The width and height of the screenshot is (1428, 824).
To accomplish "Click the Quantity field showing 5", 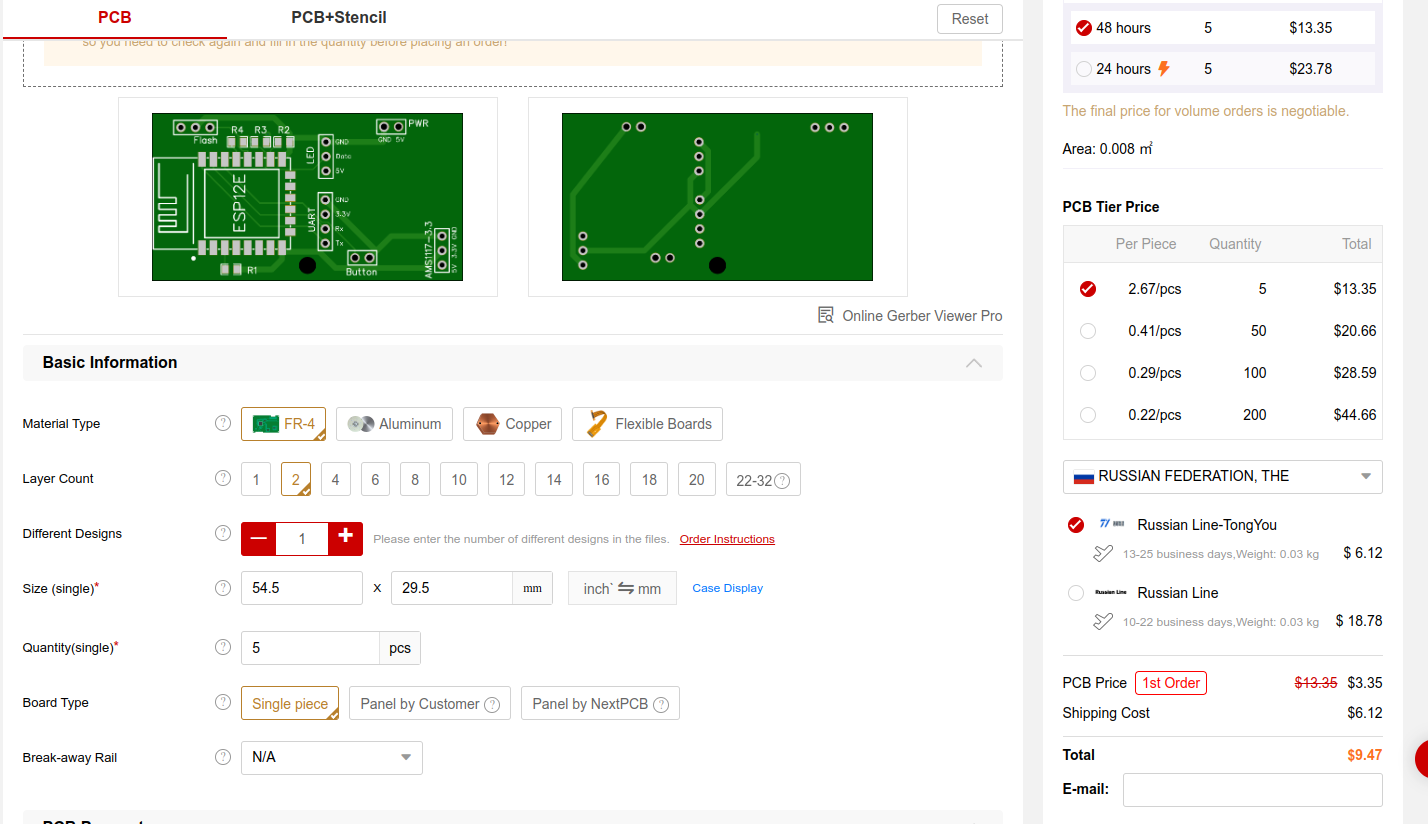I will click(310, 648).
